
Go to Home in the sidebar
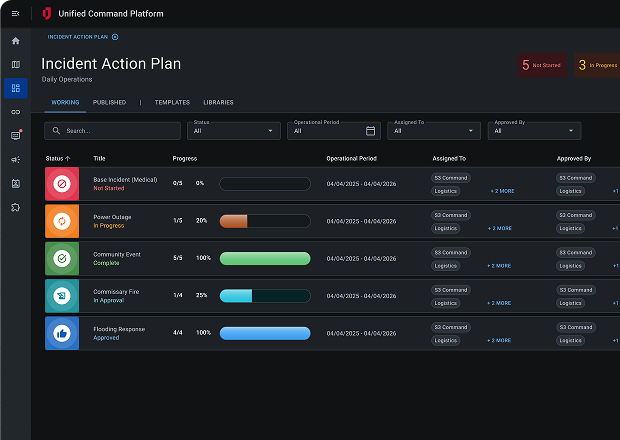coord(15,41)
